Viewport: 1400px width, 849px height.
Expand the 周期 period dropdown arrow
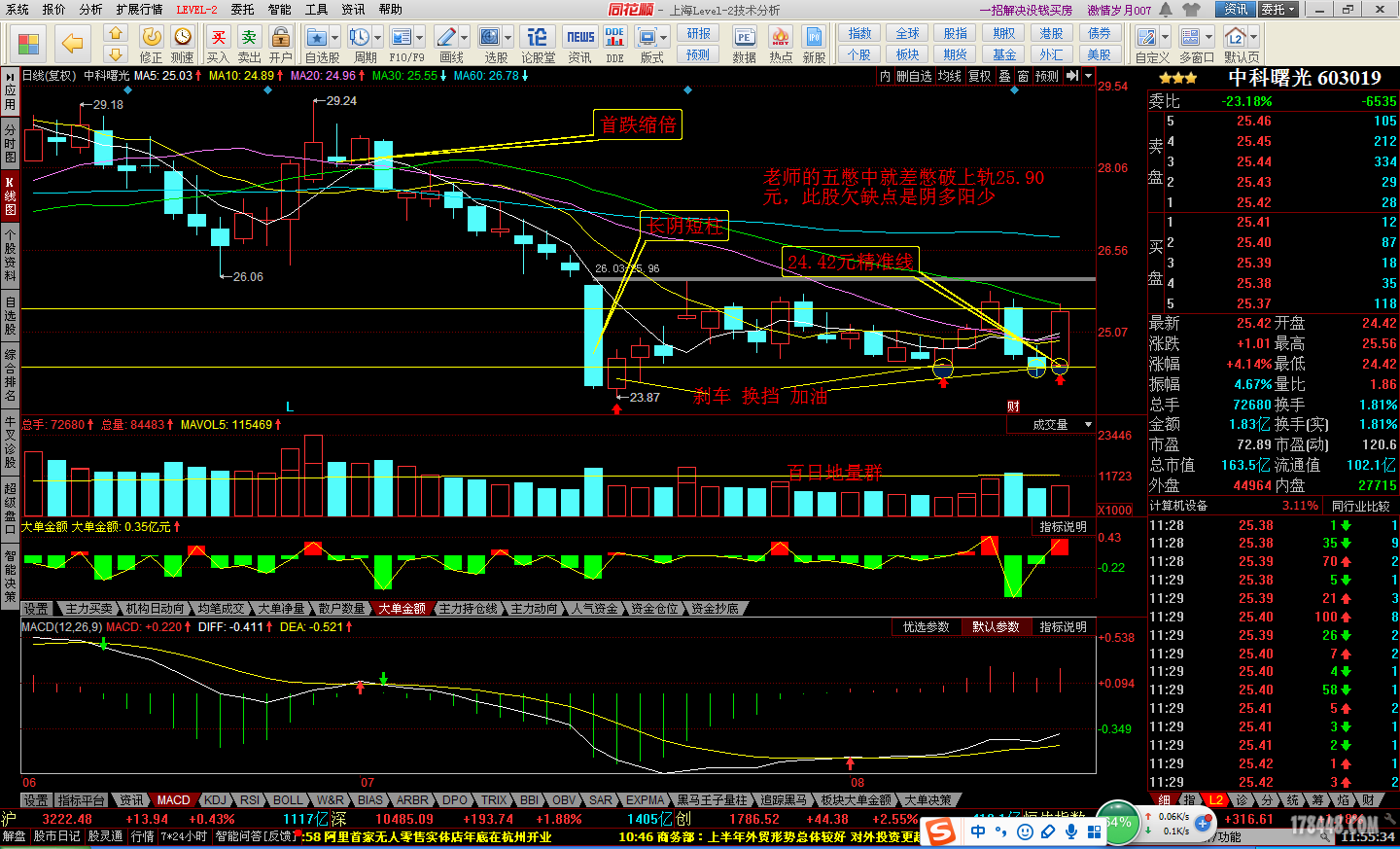(377, 38)
